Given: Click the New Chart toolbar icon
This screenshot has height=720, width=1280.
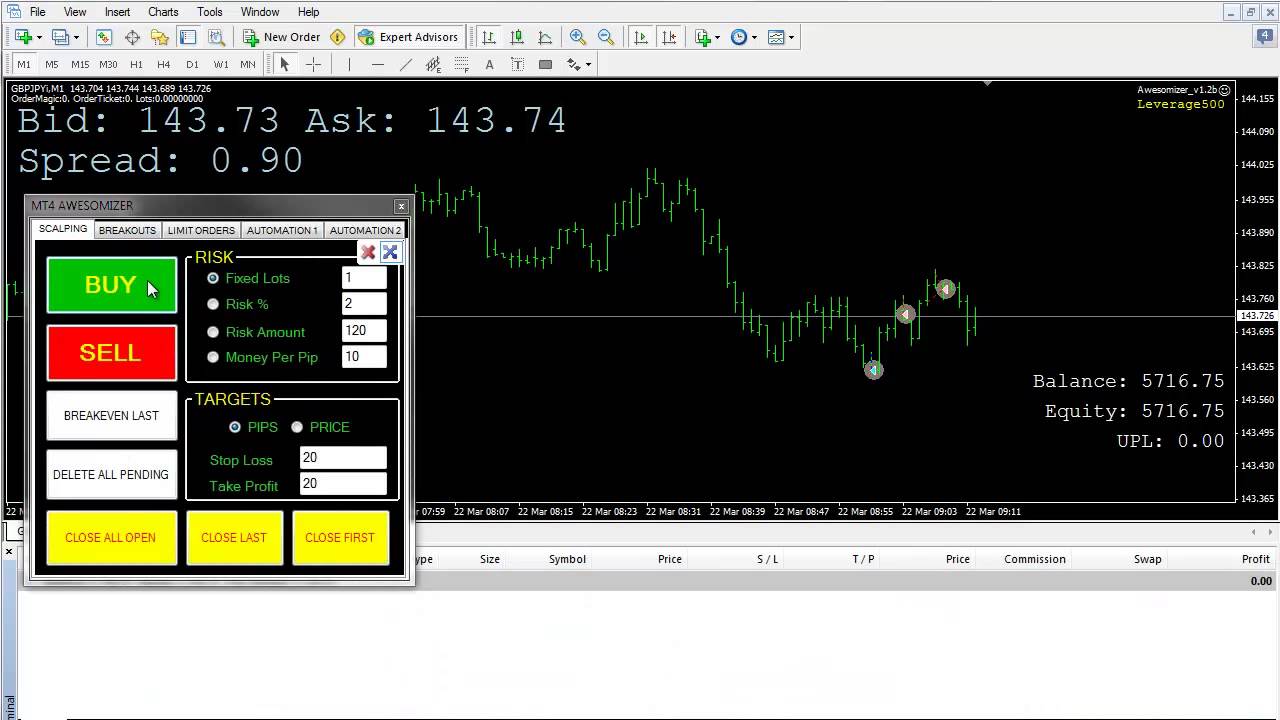Looking at the screenshot, I should click(23, 37).
